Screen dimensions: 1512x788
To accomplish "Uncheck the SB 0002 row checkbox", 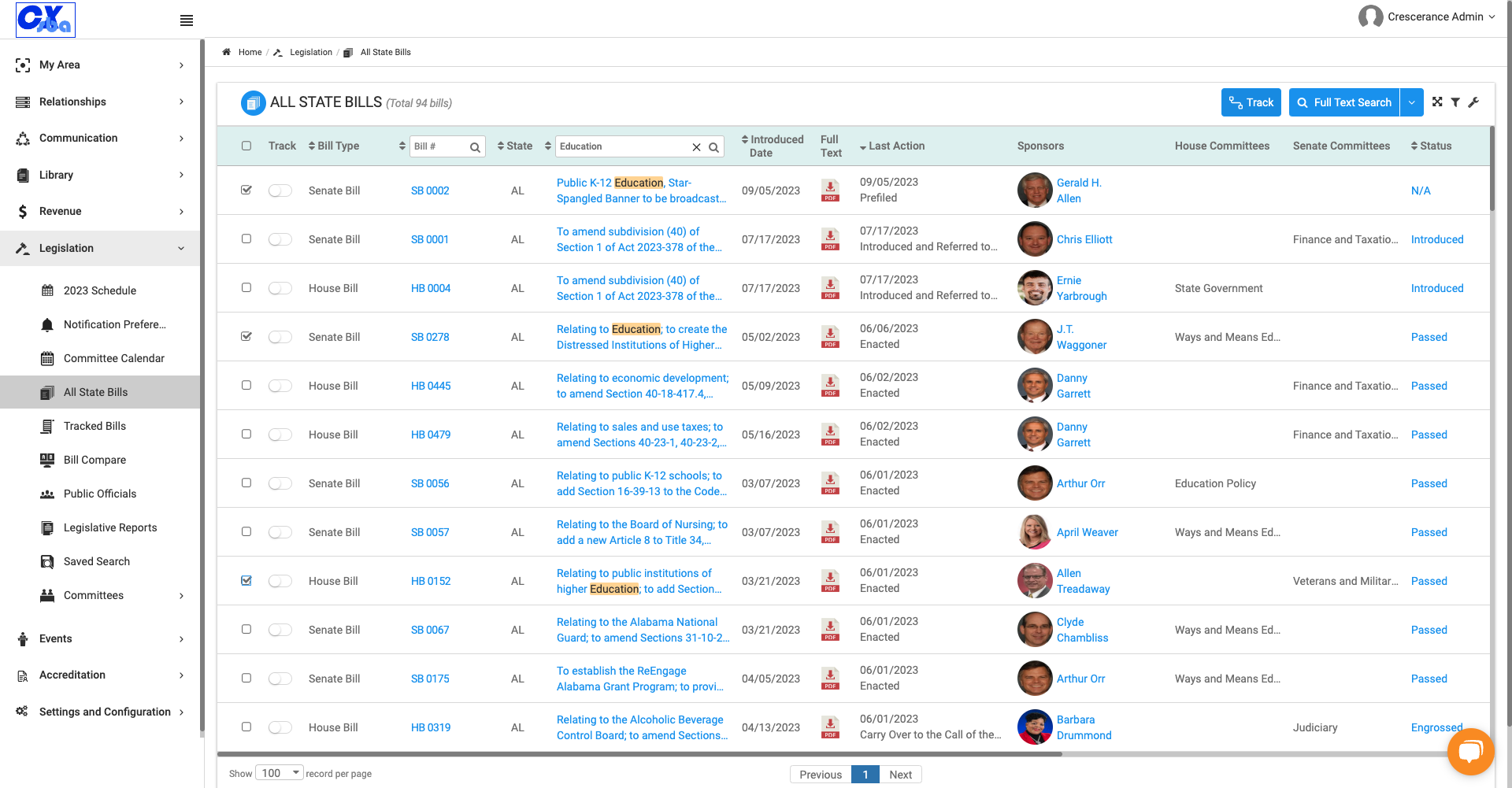I will click(x=246, y=190).
